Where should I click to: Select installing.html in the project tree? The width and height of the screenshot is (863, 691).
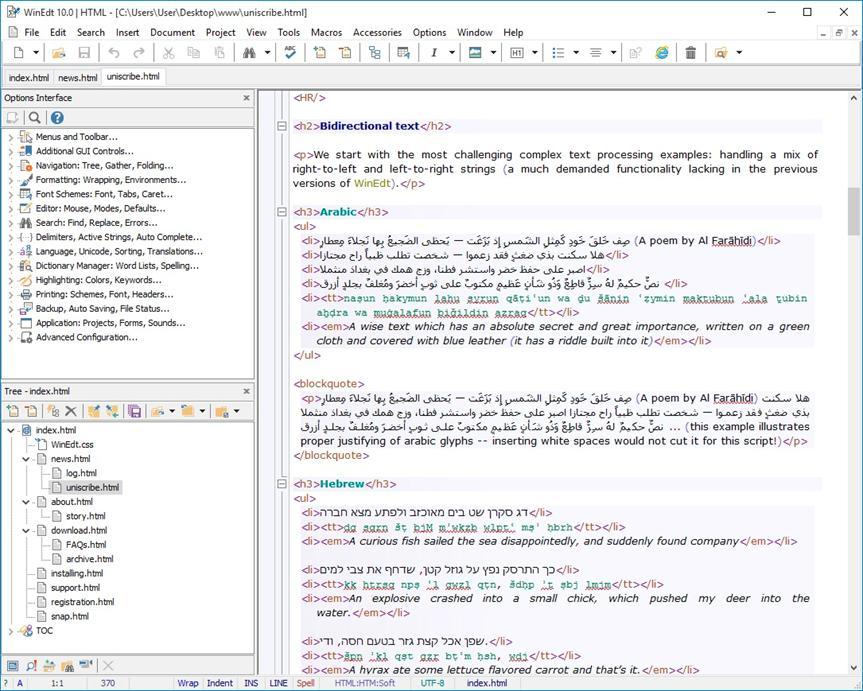click(x=76, y=574)
